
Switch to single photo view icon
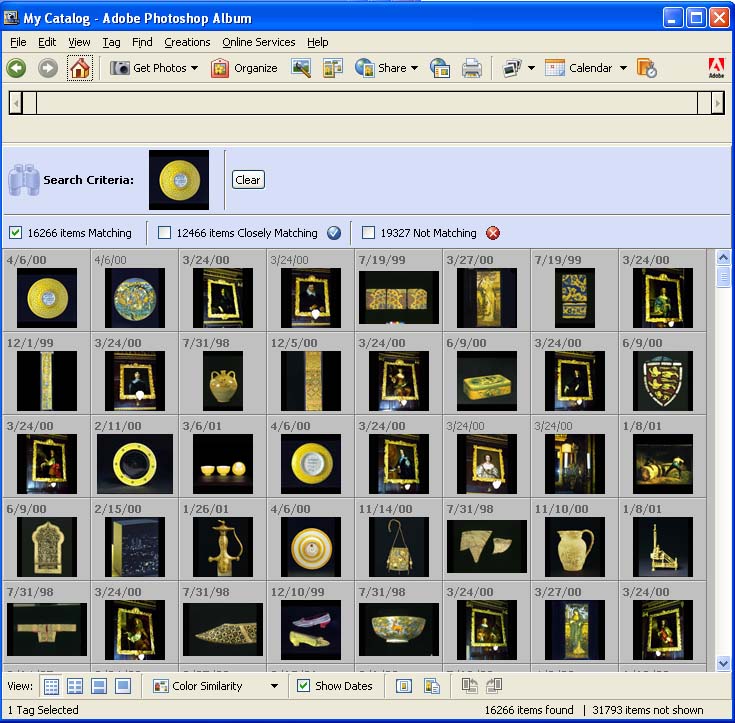click(x=123, y=686)
